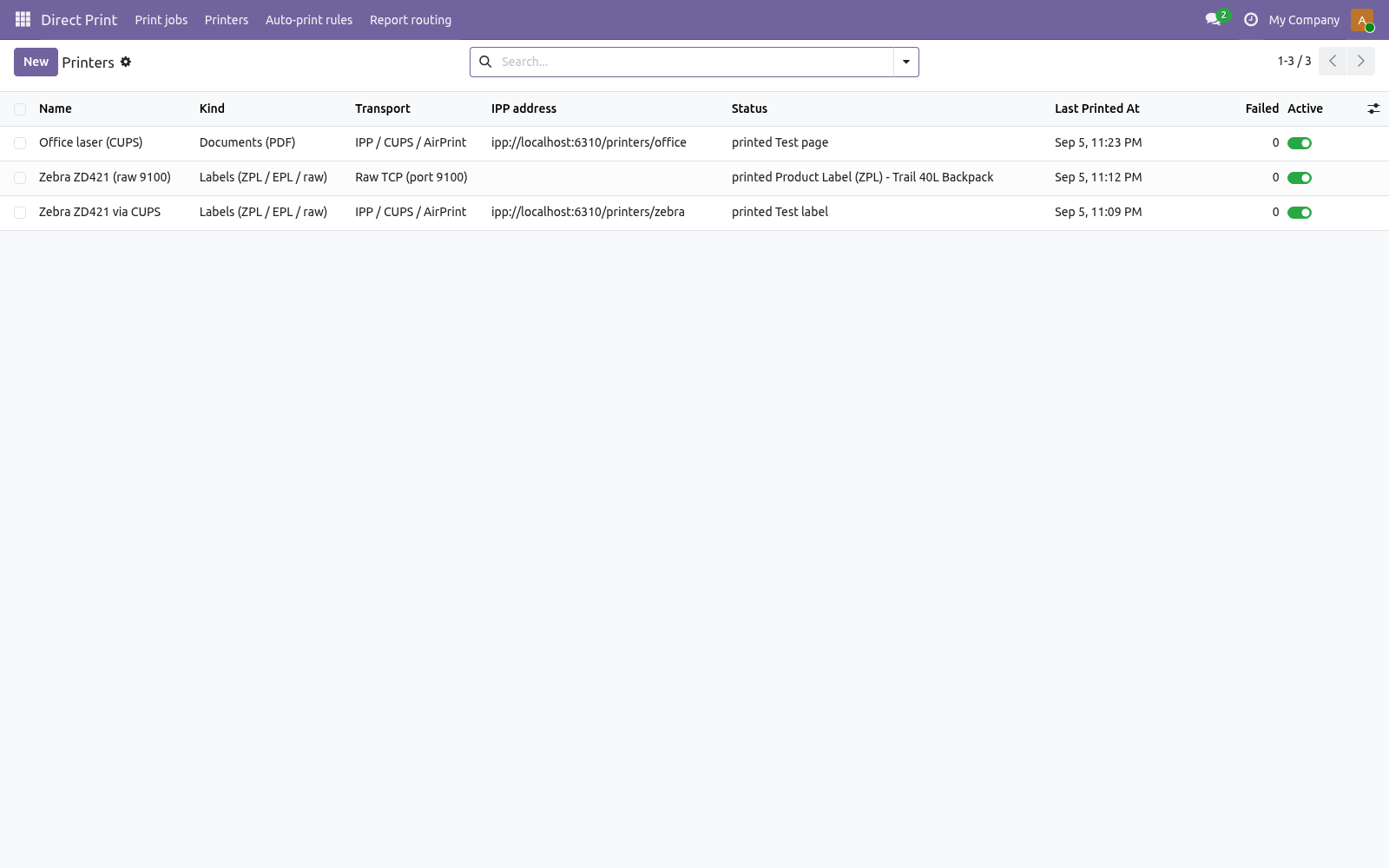Sort by the Active column header
Image resolution: width=1389 pixels, height=868 pixels.
(x=1305, y=108)
